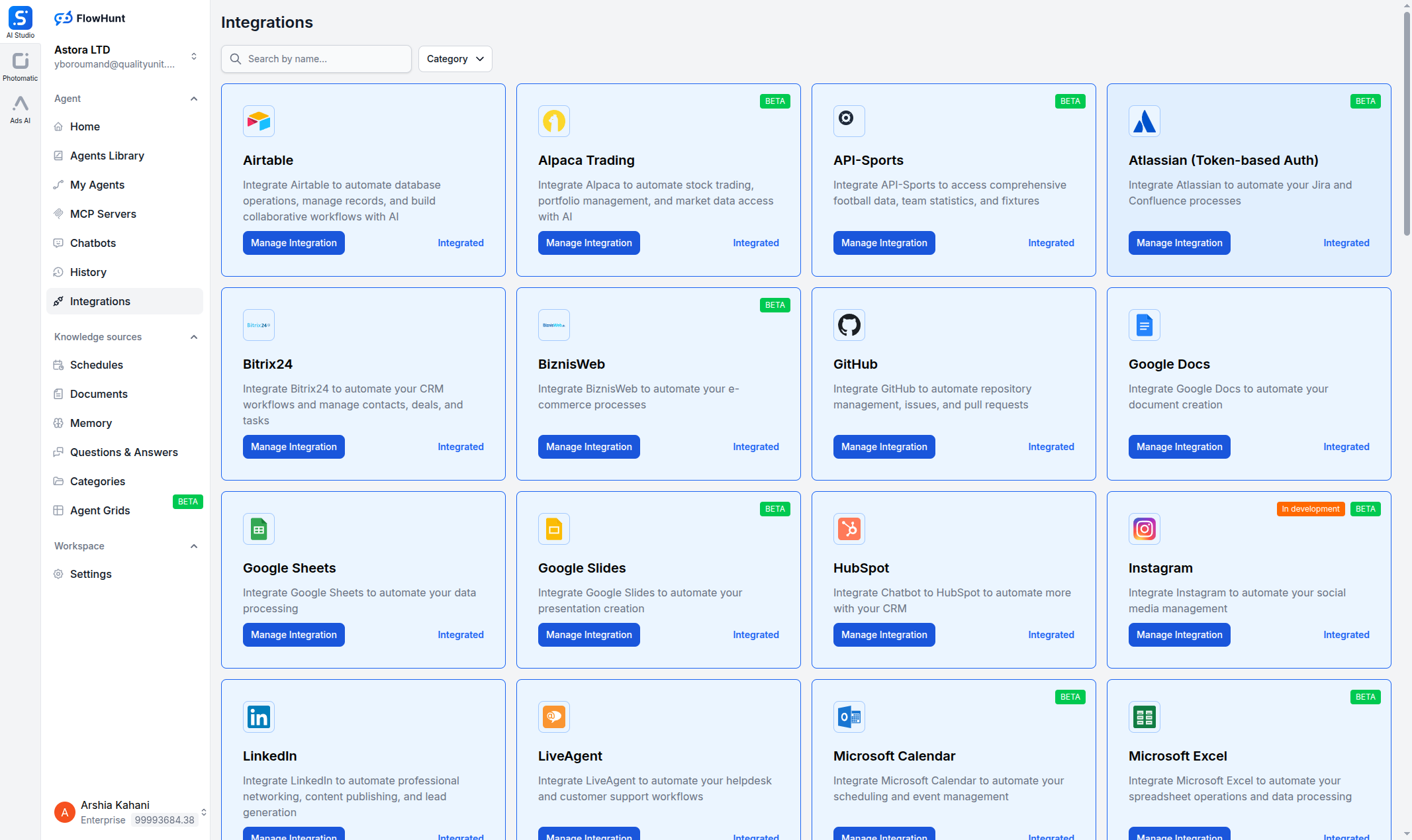The height and width of the screenshot is (840, 1412).
Task: Select the LinkedIn integration icon
Action: tap(258, 716)
